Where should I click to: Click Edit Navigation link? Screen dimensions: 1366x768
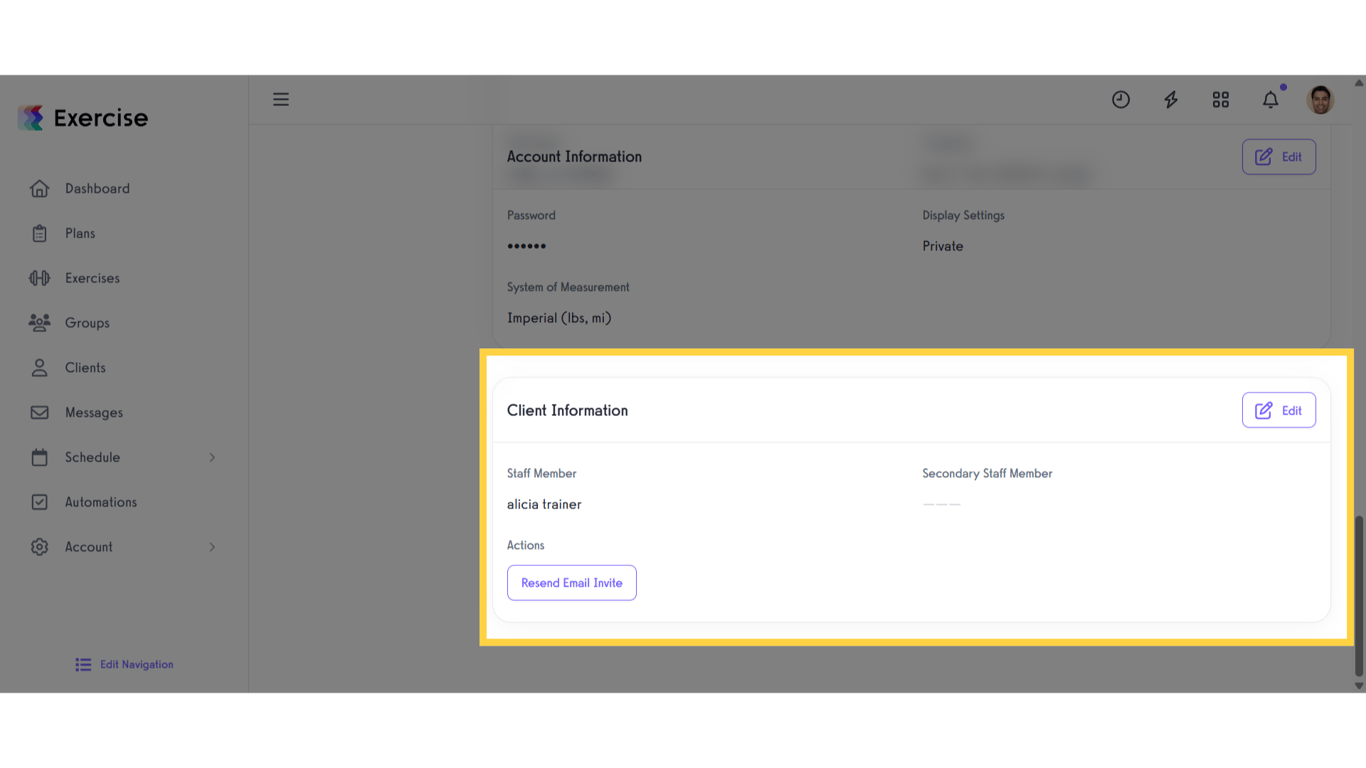click(x=123, y=664)
